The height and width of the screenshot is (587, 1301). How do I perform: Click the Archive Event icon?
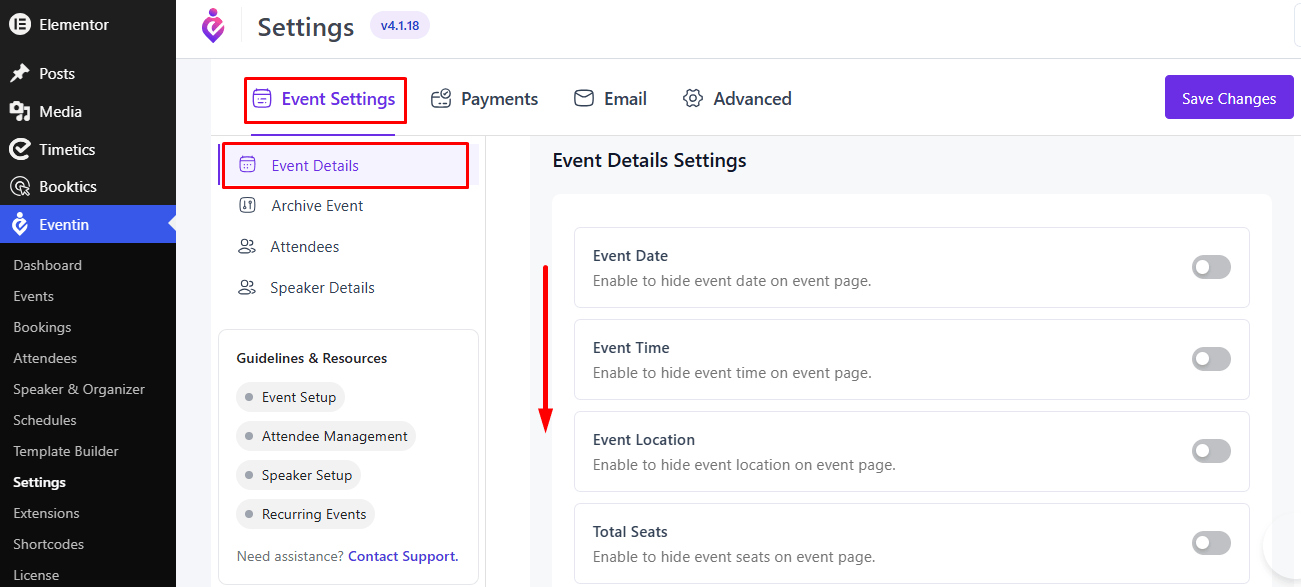[x=248, y=205]
